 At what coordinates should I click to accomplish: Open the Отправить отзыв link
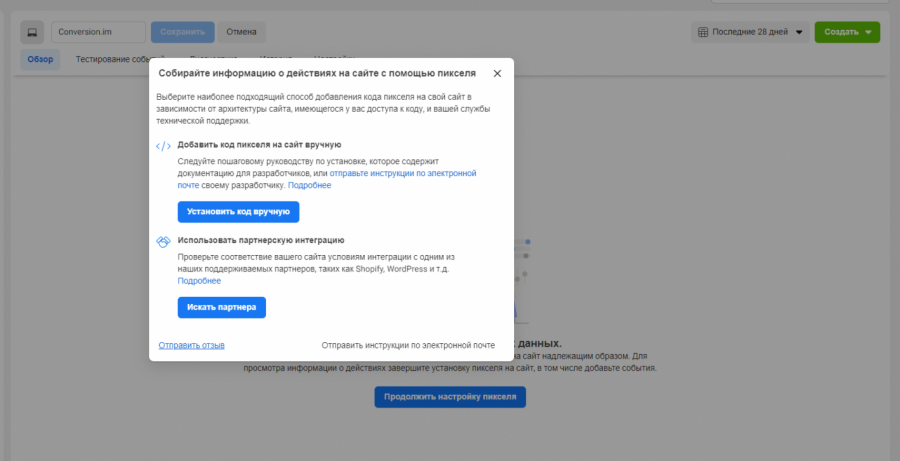coord(191,345)
